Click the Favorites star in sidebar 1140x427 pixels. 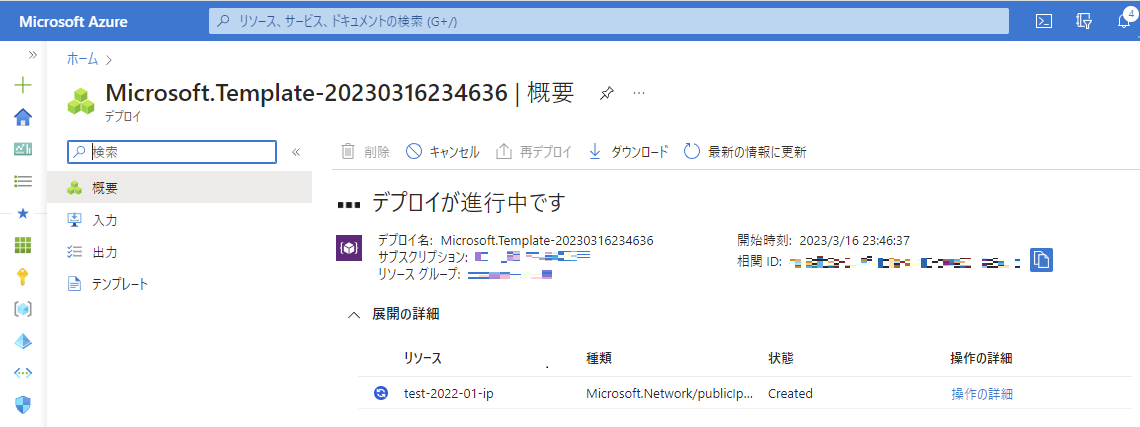[x=23, y=213]
